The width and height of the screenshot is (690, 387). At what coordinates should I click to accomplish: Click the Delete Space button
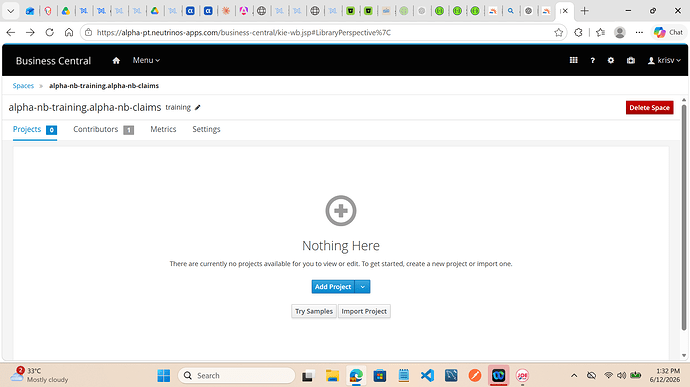click(x=650, y=107)
